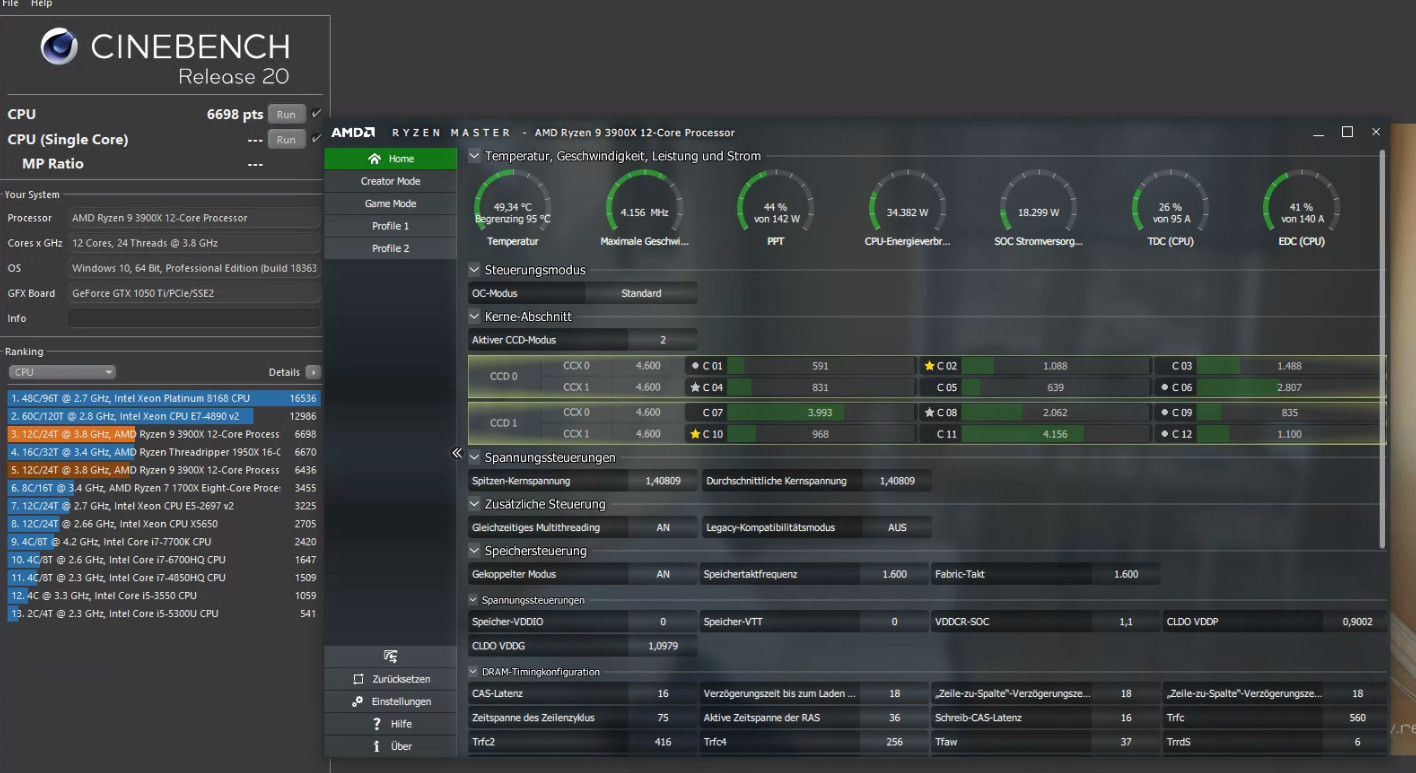
Task: Select ranking row Intel Xeon Platinum 8168 CPU
Action: point(163,398)
